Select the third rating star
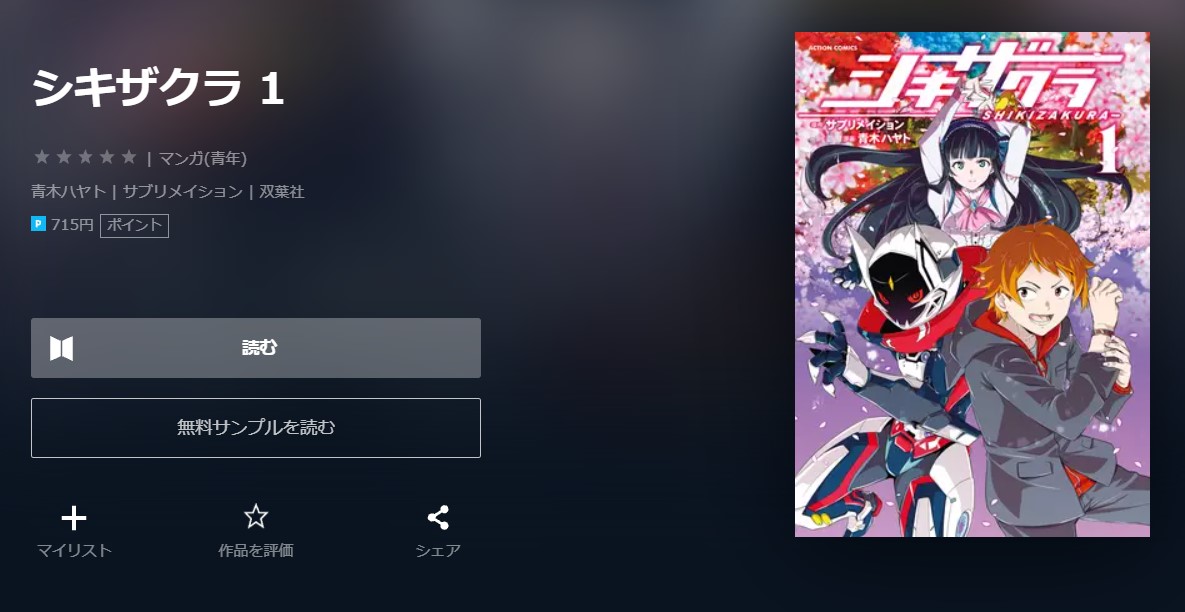 point(85,157)
